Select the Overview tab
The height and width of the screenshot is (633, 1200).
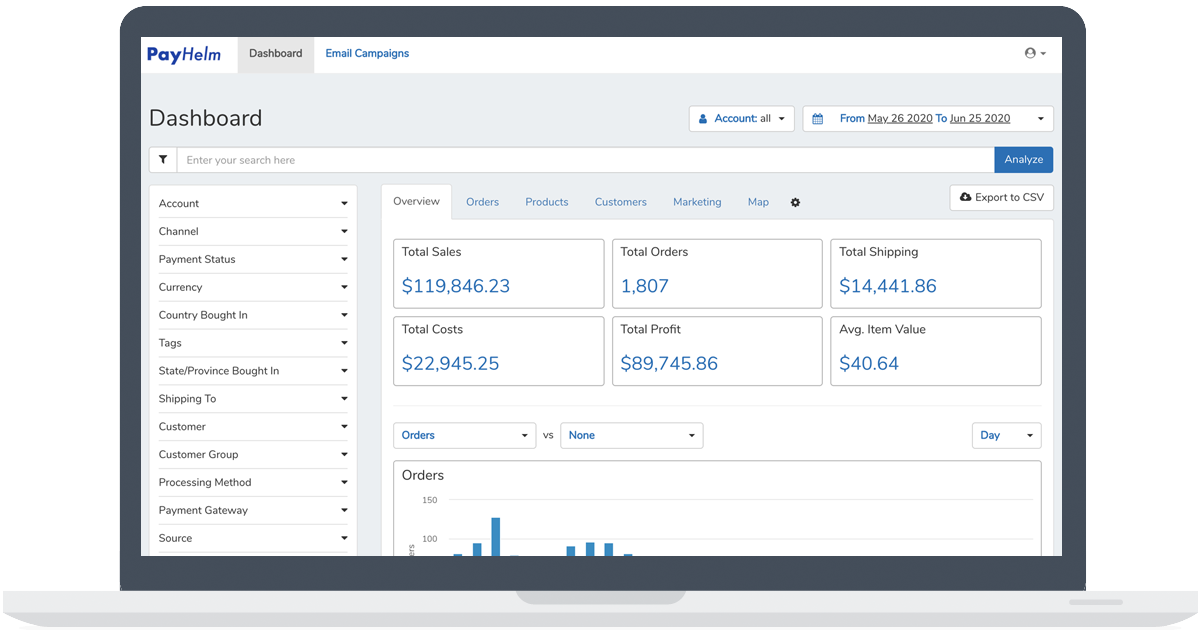(x=416, y=202)
